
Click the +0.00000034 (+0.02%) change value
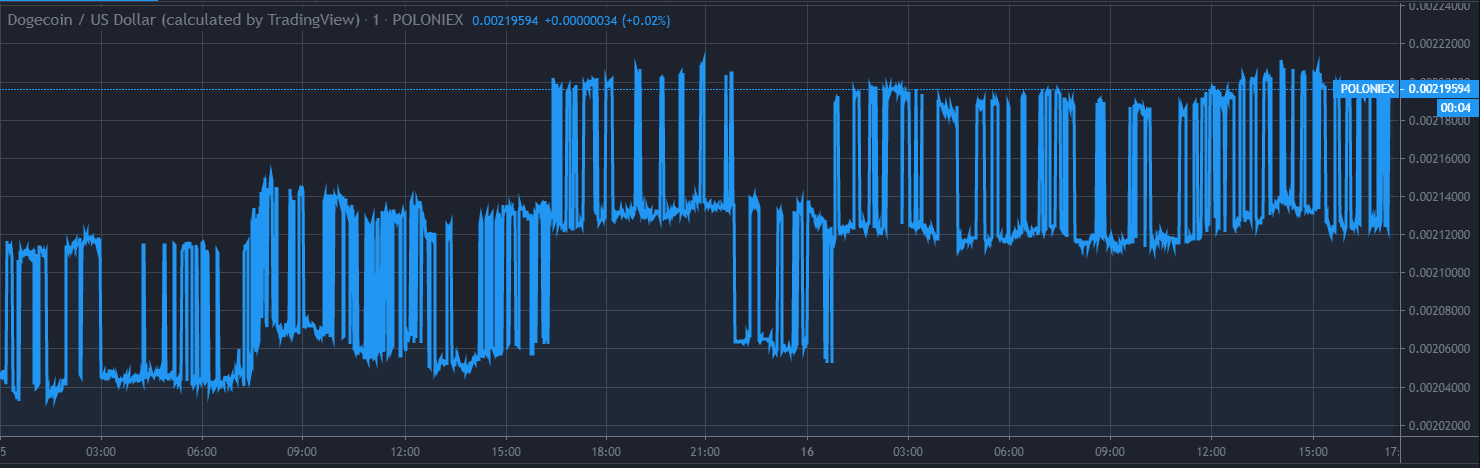point(607,20)
